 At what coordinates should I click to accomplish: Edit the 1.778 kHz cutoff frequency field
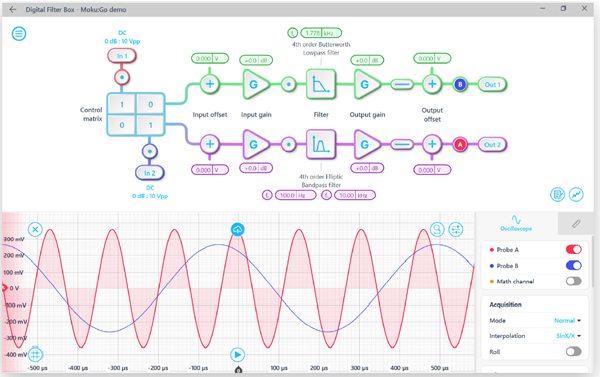tap(321, 33)
